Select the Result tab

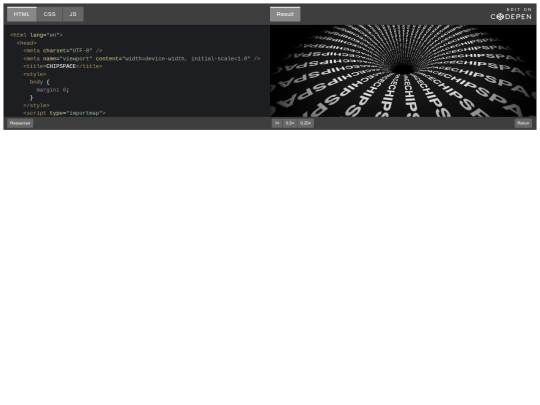pyautogui.click(x=285, y=14)
